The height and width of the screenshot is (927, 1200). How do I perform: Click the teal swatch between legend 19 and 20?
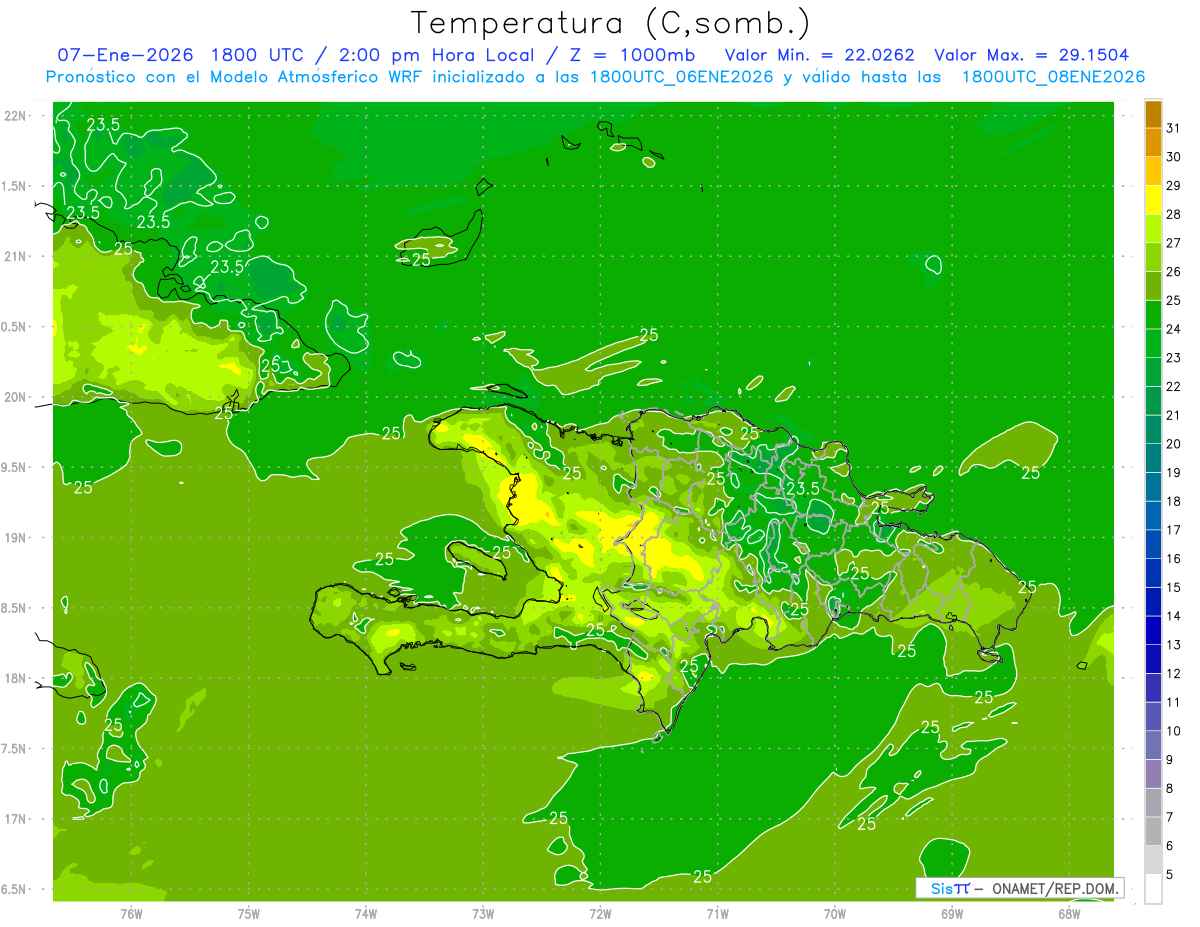(1153, 459)
